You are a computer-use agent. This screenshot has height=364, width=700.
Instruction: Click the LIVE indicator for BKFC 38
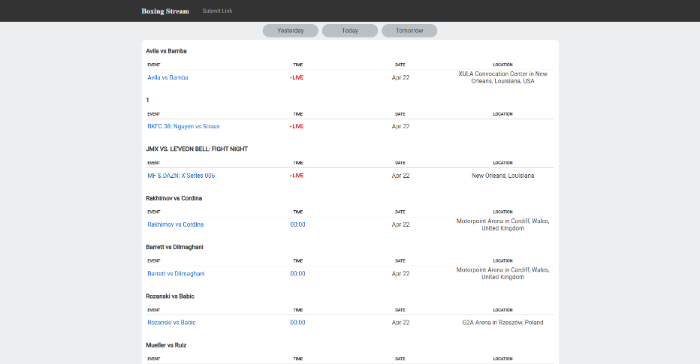pos(297,126)
